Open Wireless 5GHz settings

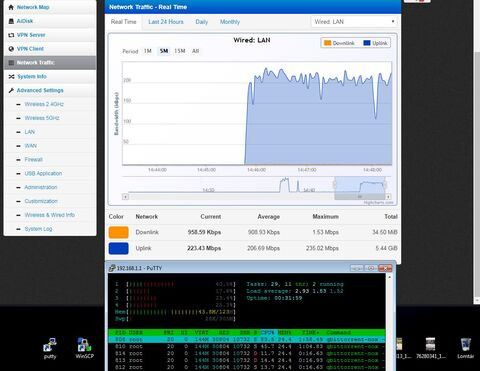pos(42,118)
